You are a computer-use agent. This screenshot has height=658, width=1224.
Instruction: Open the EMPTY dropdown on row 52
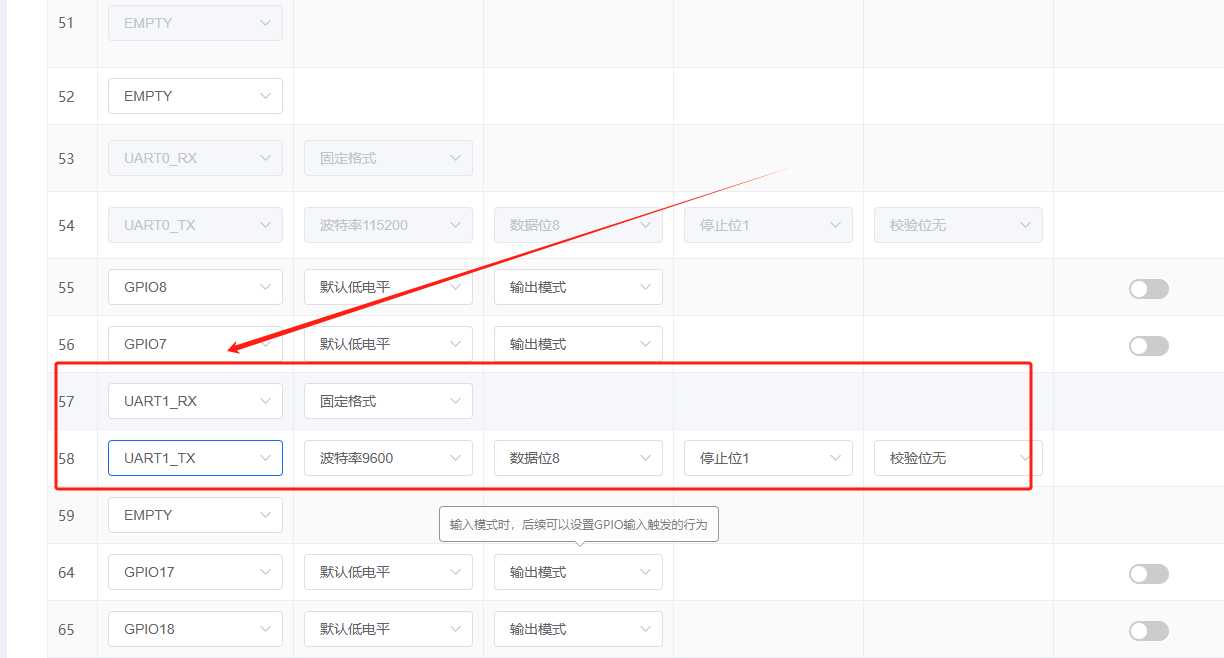(194, 95)
